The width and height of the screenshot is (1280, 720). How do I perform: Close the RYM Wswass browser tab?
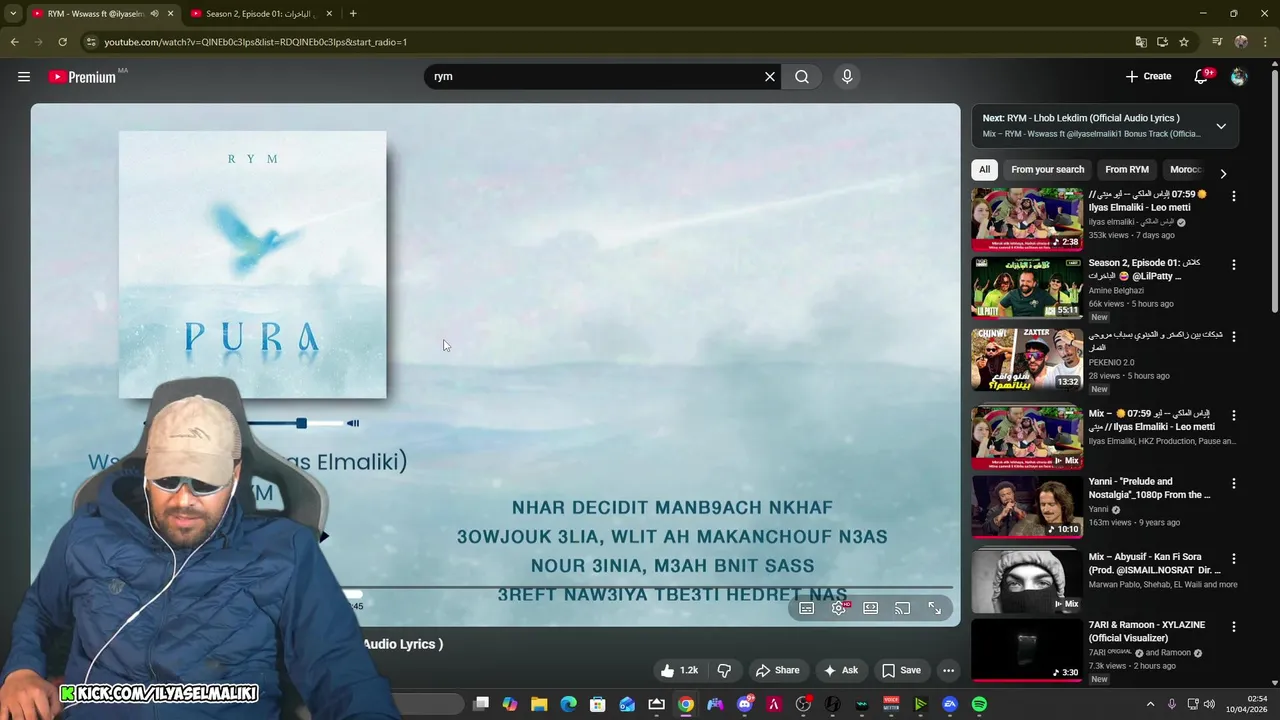(171, 14)
